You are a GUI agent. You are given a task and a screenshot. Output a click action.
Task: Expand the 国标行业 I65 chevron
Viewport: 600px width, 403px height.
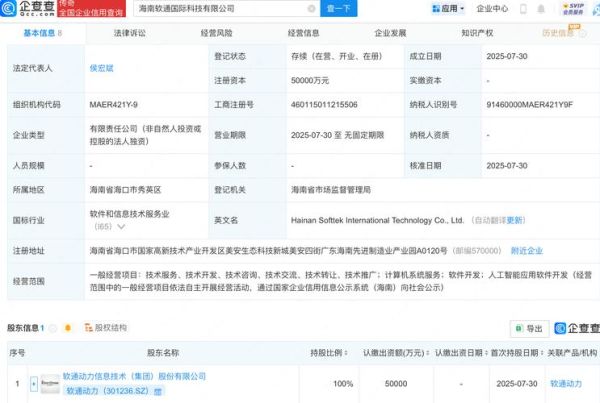click(x=121, y=227)
